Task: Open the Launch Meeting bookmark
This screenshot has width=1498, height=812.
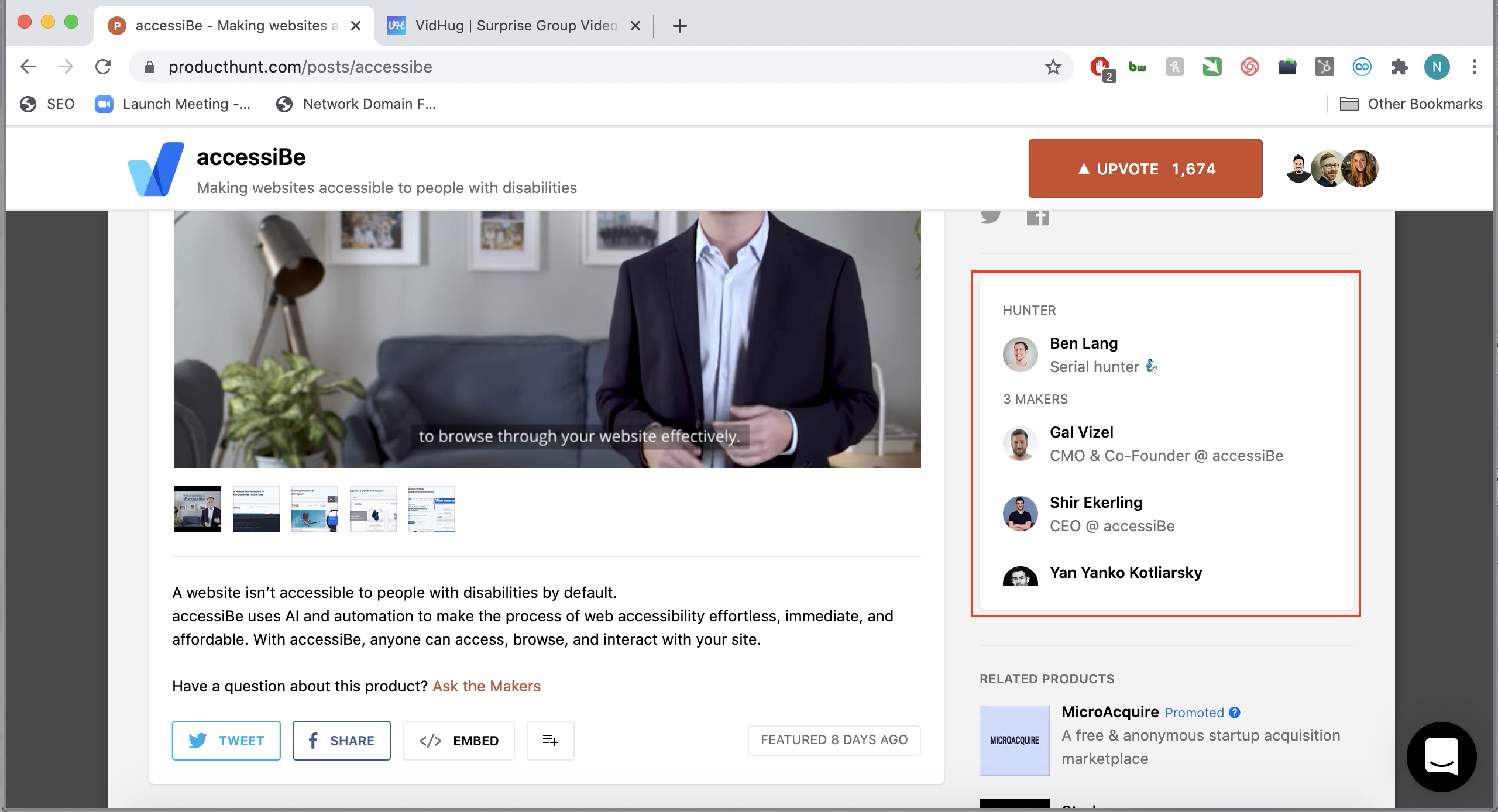Action: coord(173,104)
